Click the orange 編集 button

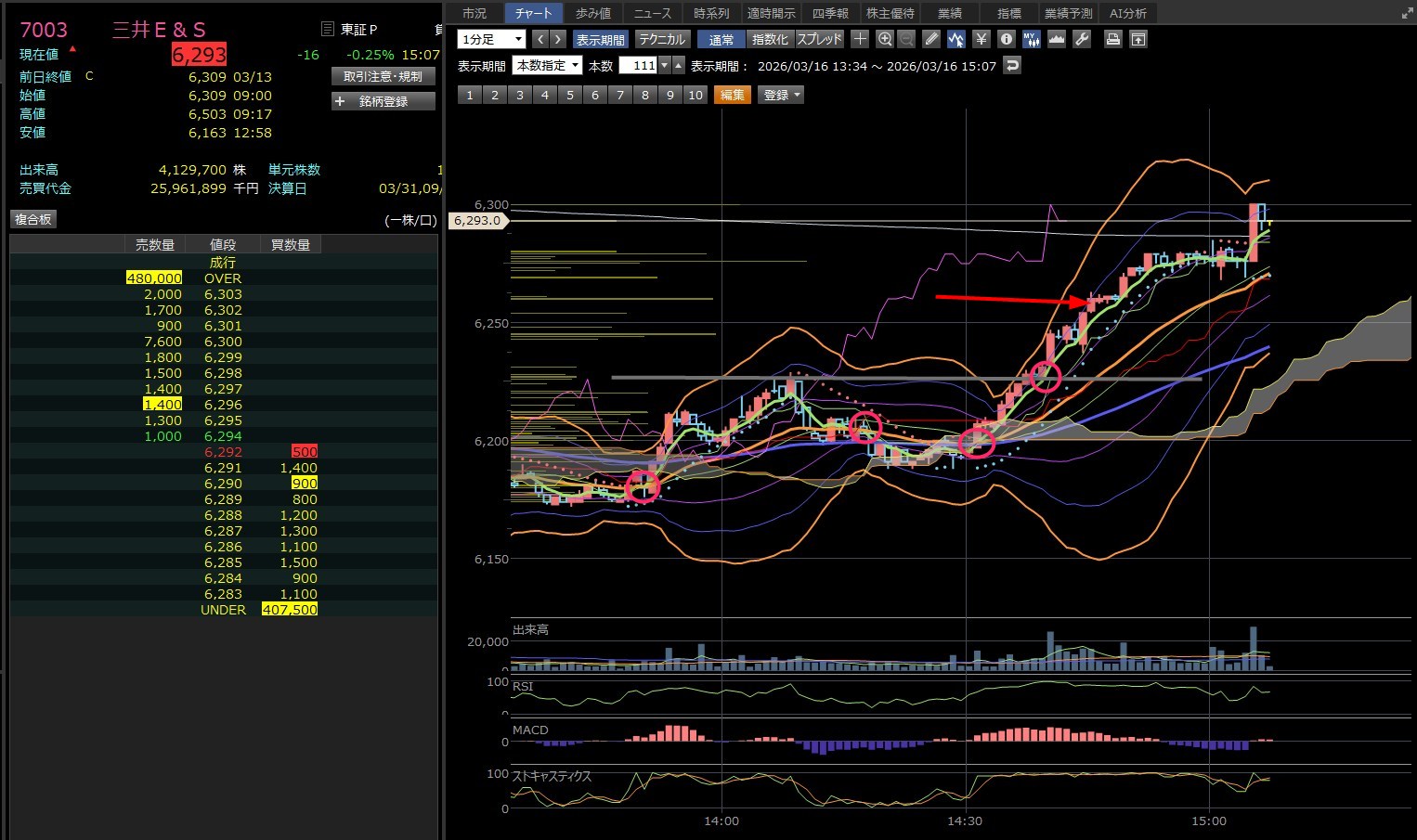pos(732,95)
